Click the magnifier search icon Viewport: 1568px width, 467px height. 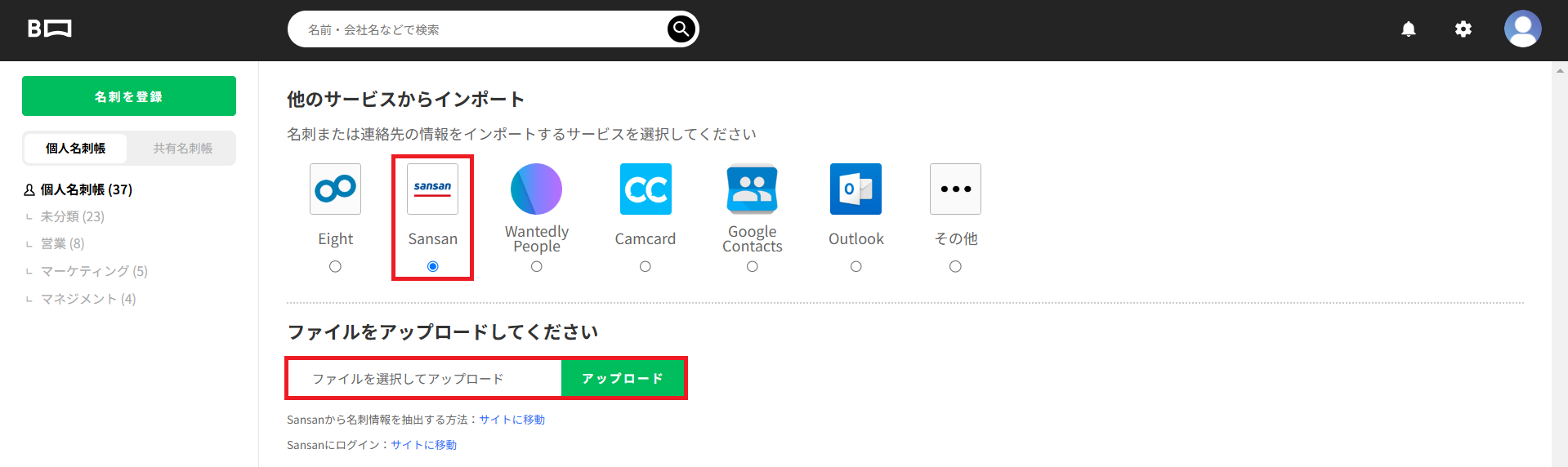(x=681, y=29)
